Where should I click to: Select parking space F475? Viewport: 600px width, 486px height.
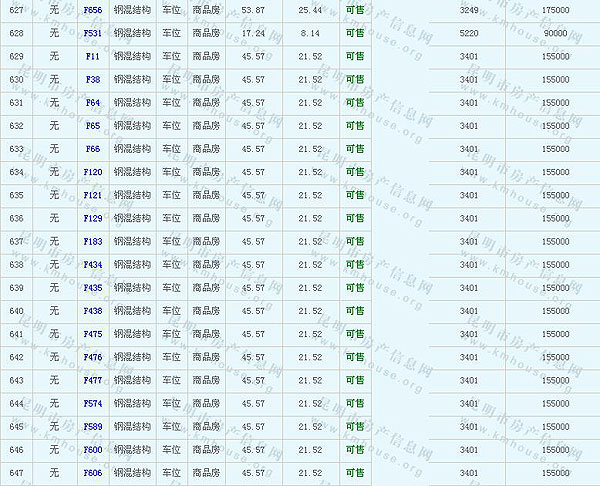pyautogui.click(x=93, y=334)
